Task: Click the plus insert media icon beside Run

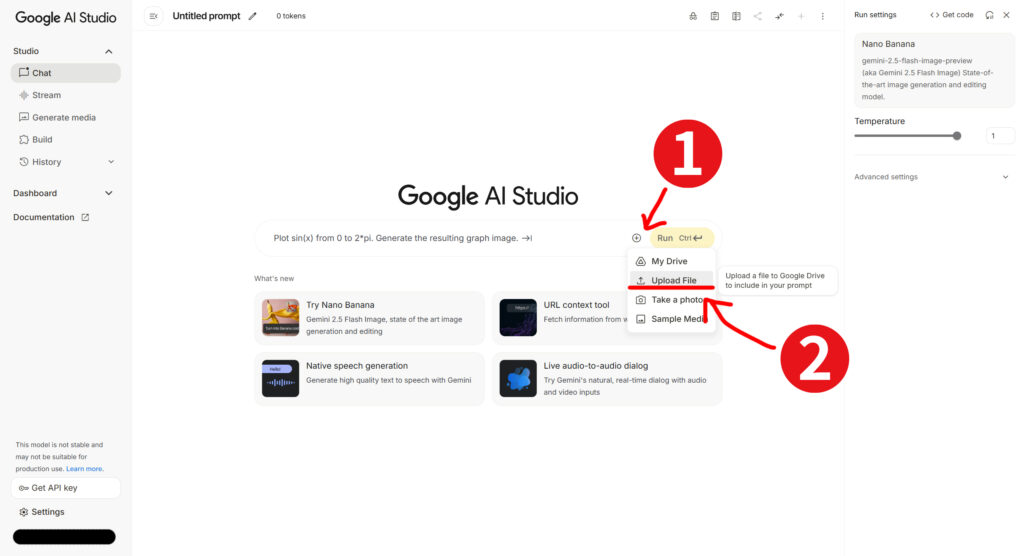Action: click(x=636, y=238)
